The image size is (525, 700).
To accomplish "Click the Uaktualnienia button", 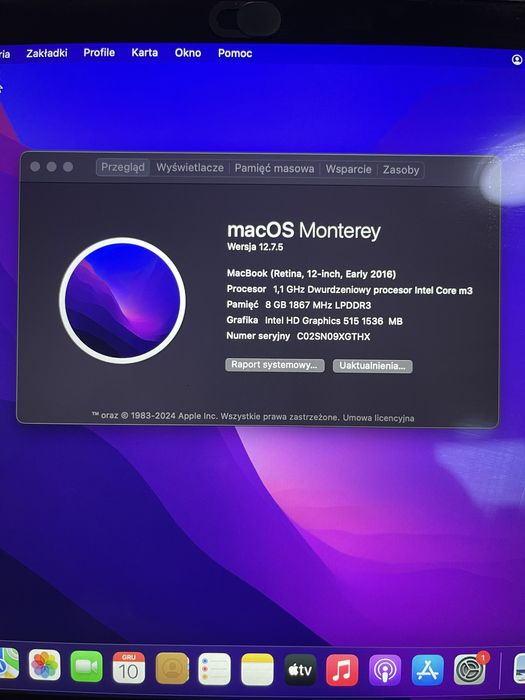I will 372,366.
